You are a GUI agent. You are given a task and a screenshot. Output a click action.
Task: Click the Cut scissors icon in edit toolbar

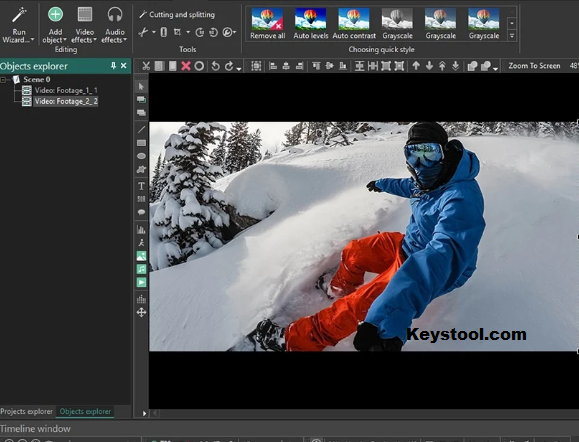tap(146, 66)
